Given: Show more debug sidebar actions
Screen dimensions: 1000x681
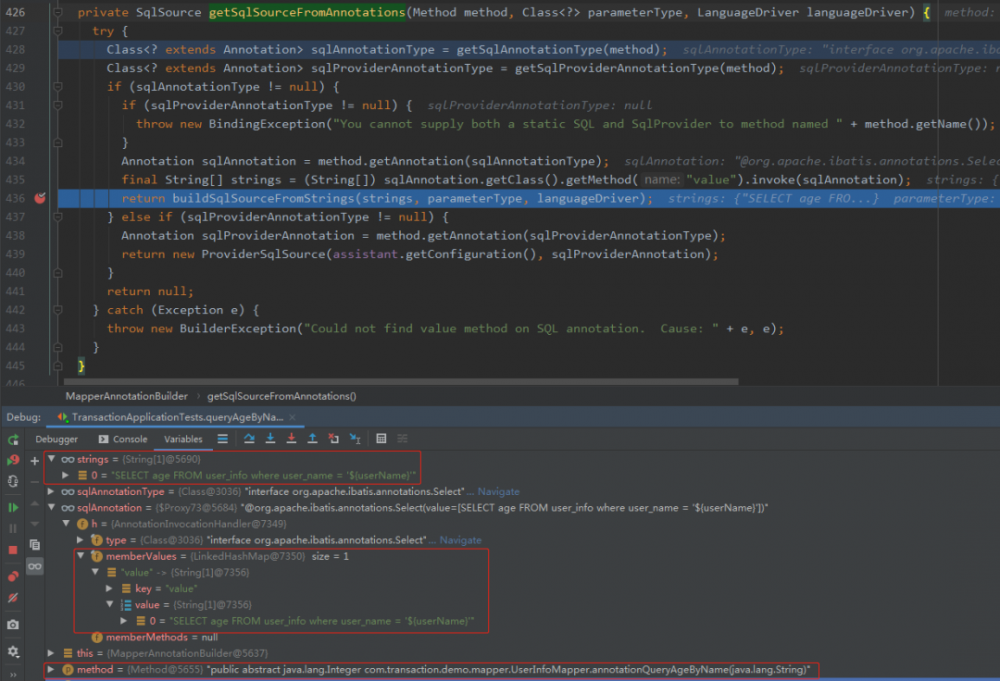Looking at the screenshot, I should (x=13, y=674).
